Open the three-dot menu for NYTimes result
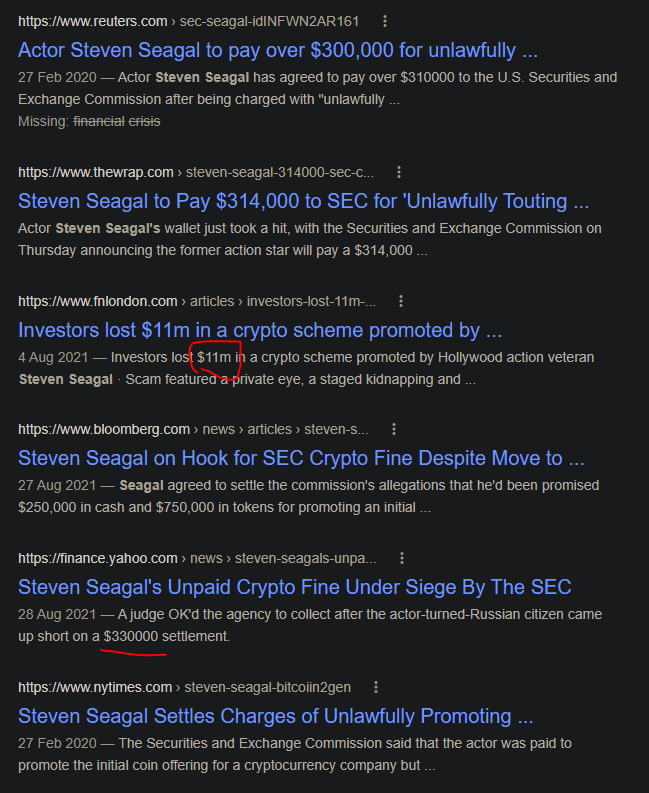 (x=375, y=687)
